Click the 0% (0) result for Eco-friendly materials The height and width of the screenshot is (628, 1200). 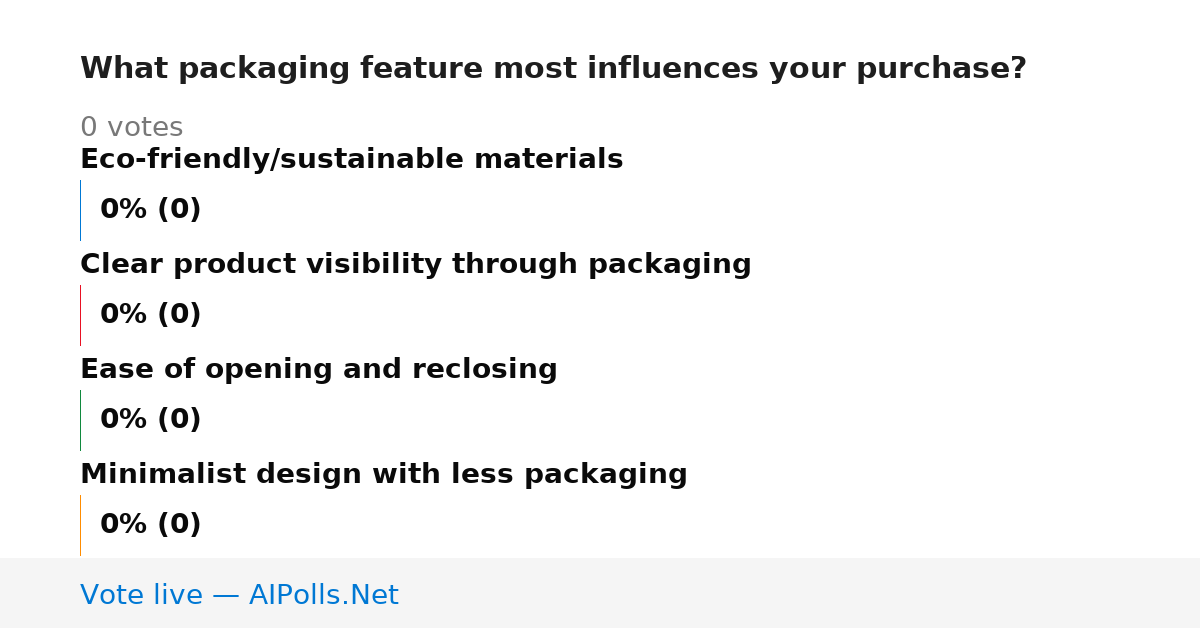pos(150,210)
